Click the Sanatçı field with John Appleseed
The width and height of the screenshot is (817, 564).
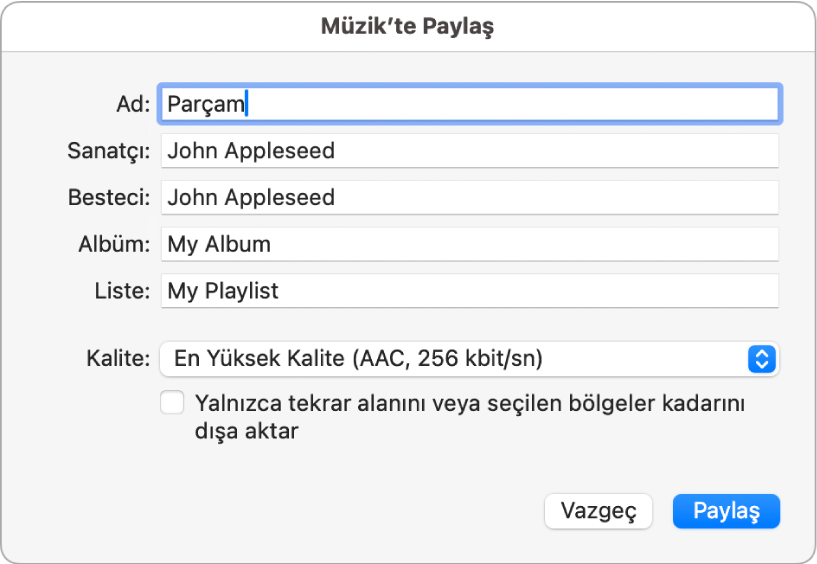pos(469,151)
